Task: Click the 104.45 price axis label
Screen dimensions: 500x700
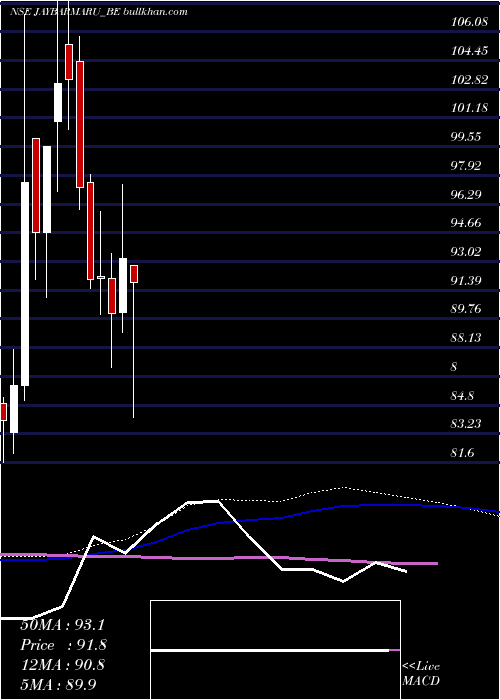Action: coord(469,51)
